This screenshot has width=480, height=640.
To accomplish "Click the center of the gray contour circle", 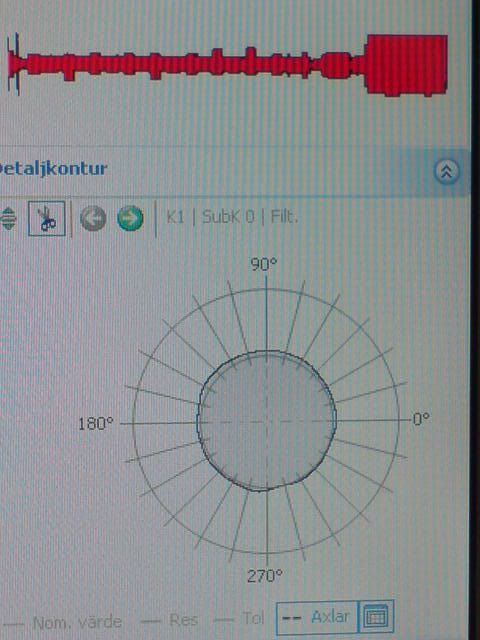I will pyautogui.click(x=267, y=421).
